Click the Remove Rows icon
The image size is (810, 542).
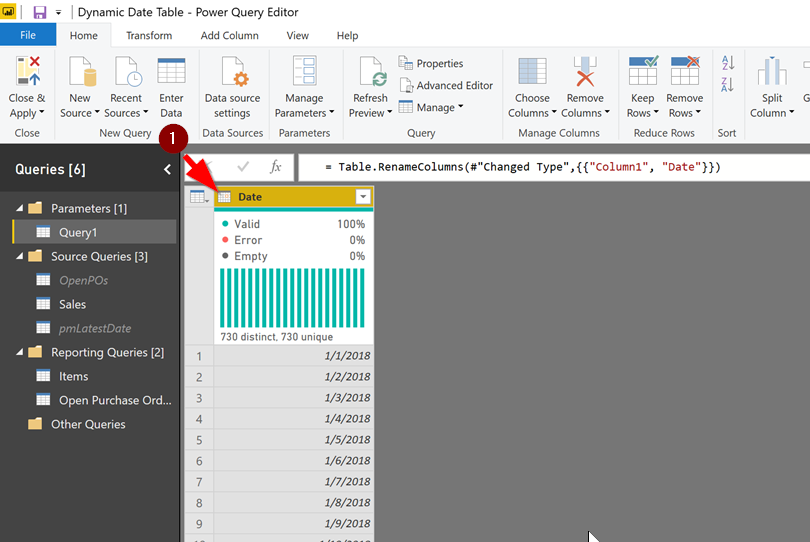coord(685,70)
